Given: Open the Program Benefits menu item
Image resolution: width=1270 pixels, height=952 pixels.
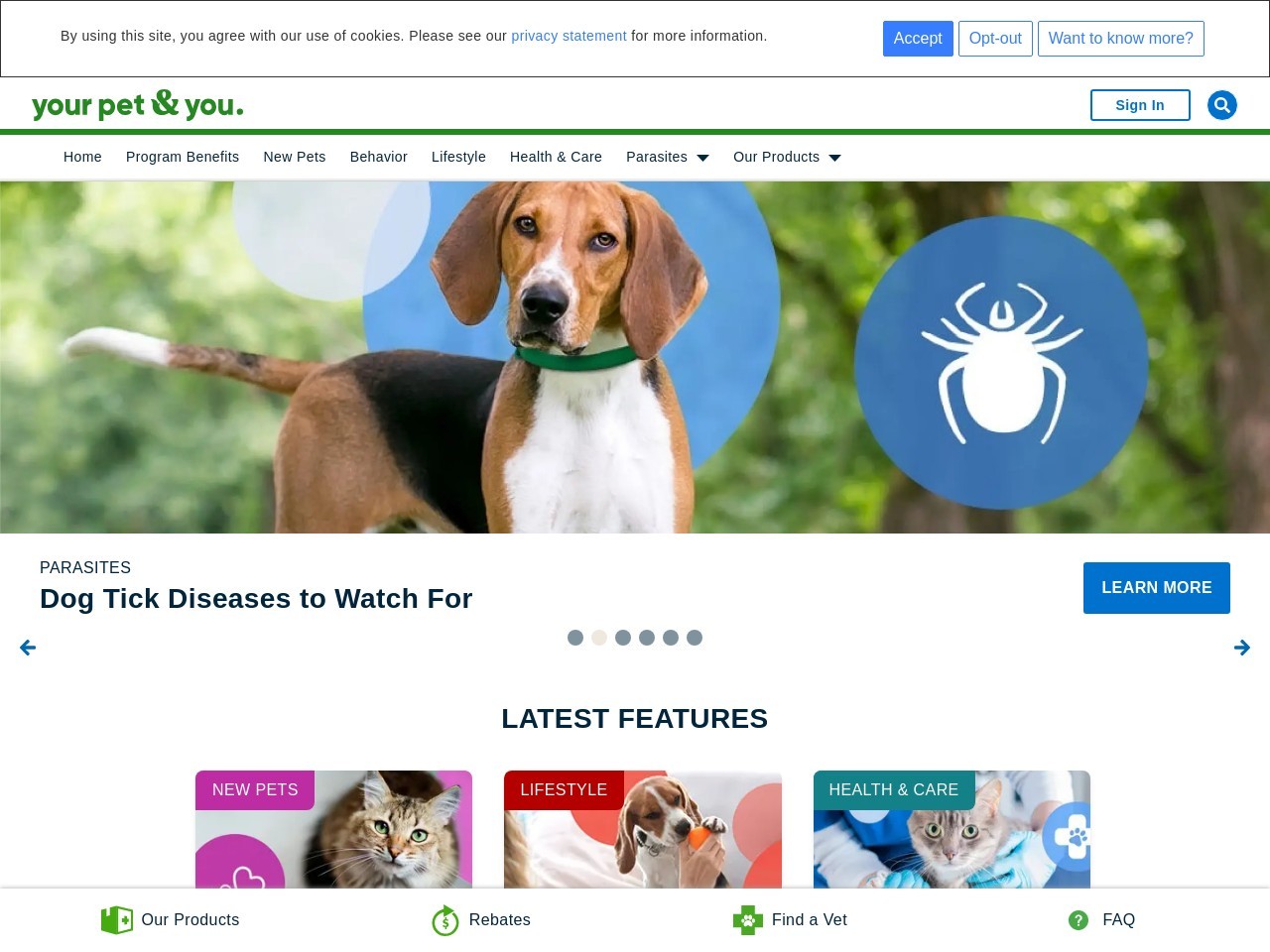Looking at the screenshot, I should point(183,157).
